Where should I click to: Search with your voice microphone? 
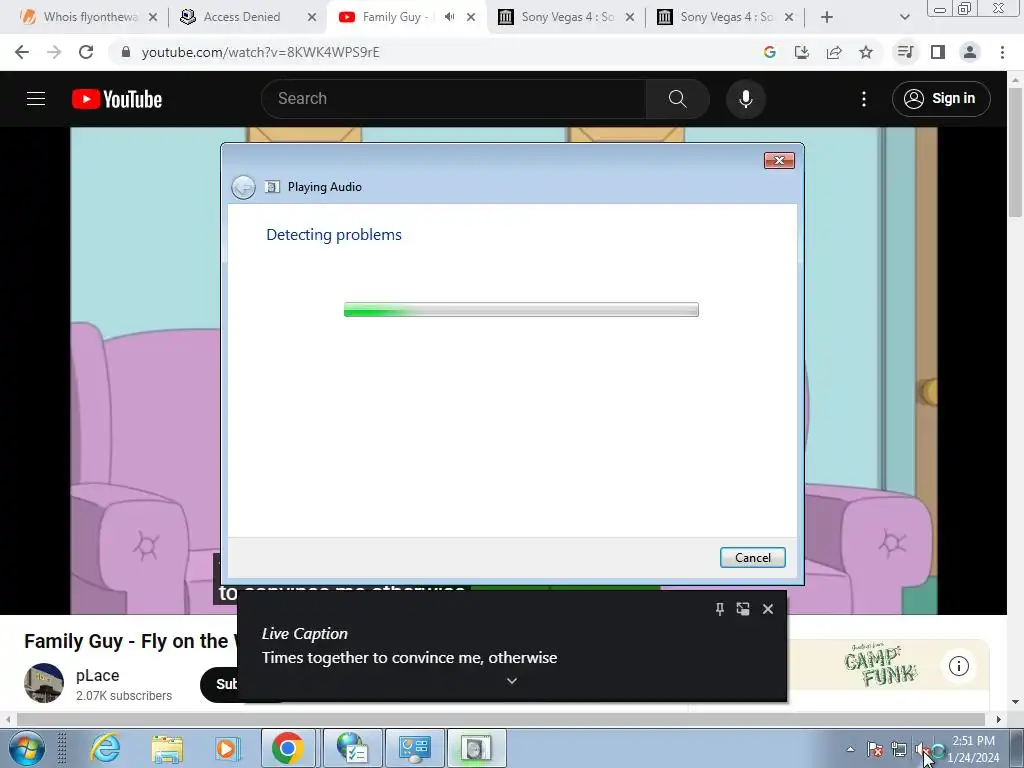point(746,99)
